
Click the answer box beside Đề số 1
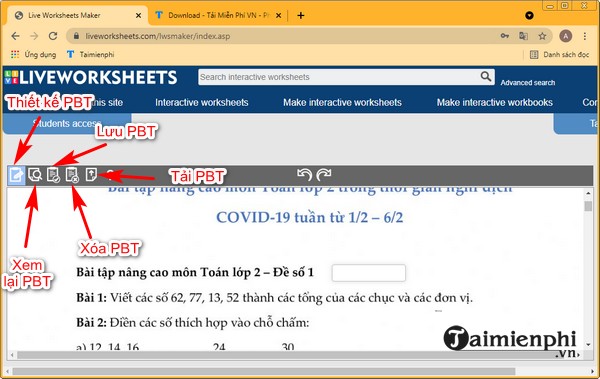click(x=368, y=273)
